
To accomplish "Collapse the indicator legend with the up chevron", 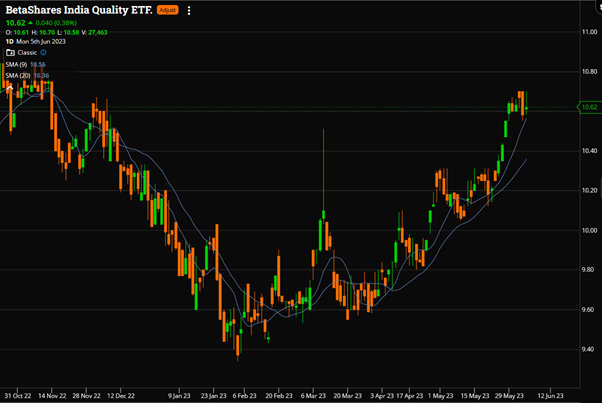I will click(x=10, y=88).
